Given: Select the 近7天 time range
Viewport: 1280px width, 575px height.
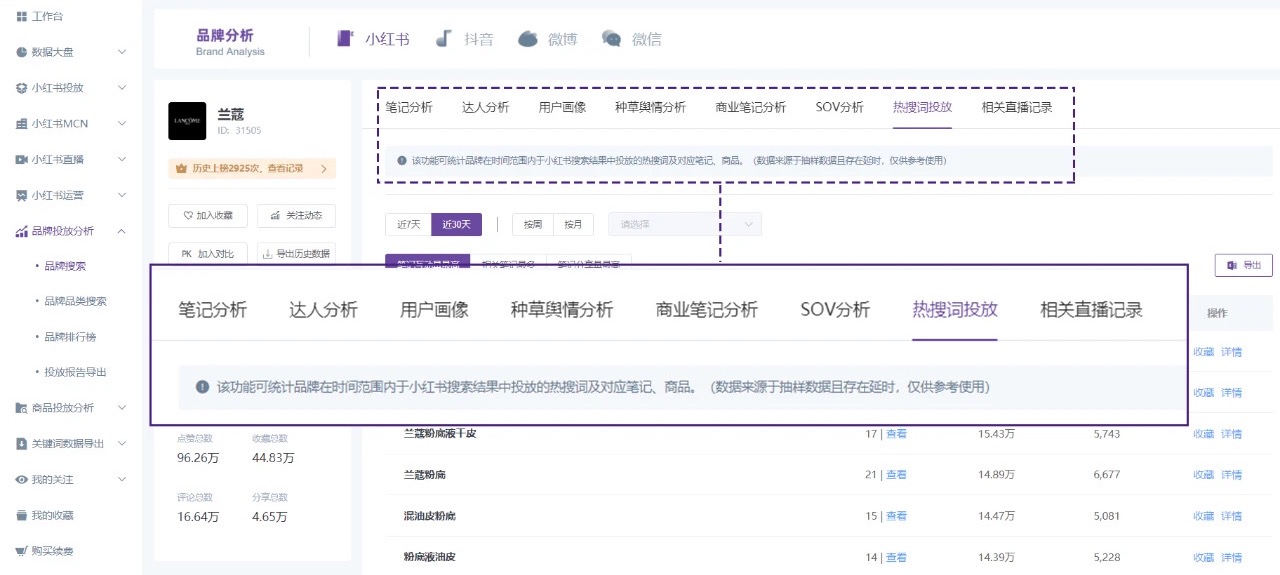Looking at the screenshot, I should point(408,224).
